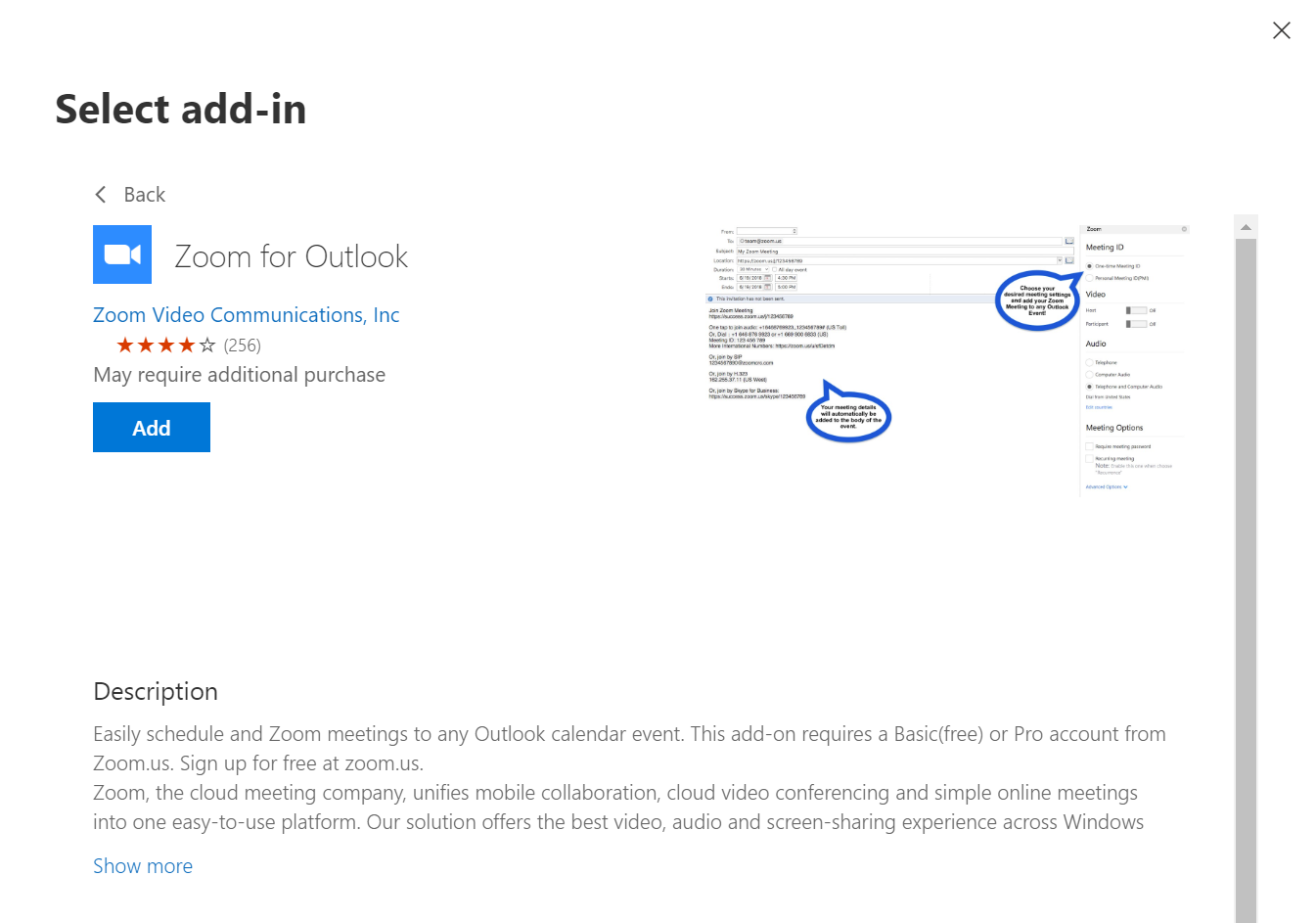
Task: Select the fourth star in the rating
Action: (185, 345)
